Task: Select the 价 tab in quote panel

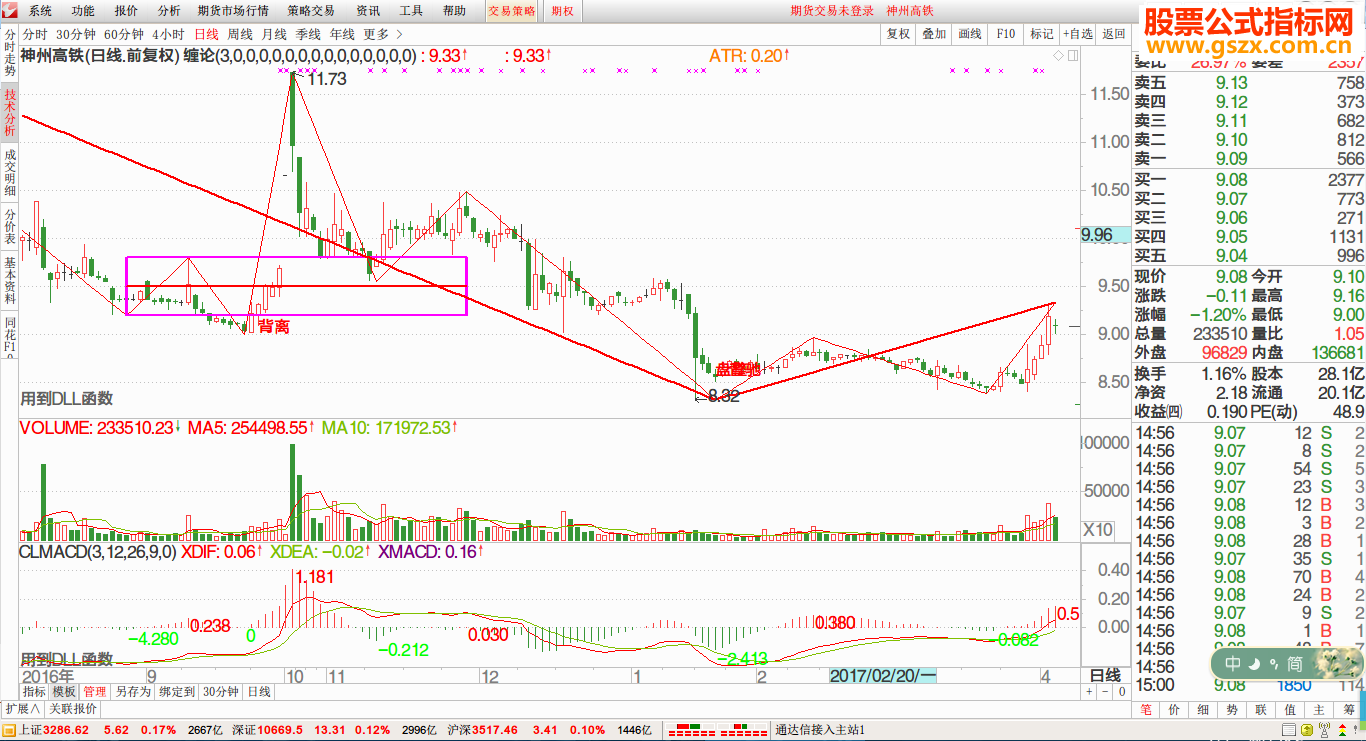Action: tap(1175, 709)
